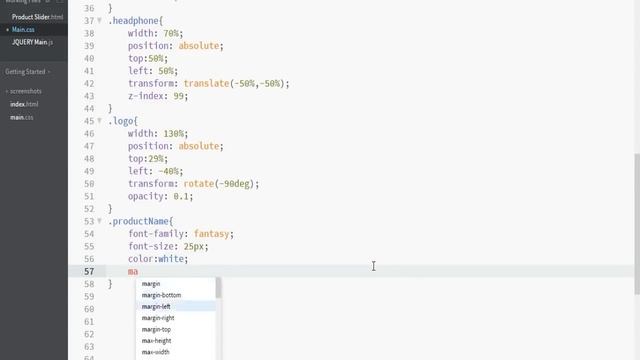The height and width of the screenshot is (360, 640).
Task: Expand the screenshots folder
Action: click(x=25, y=91)
